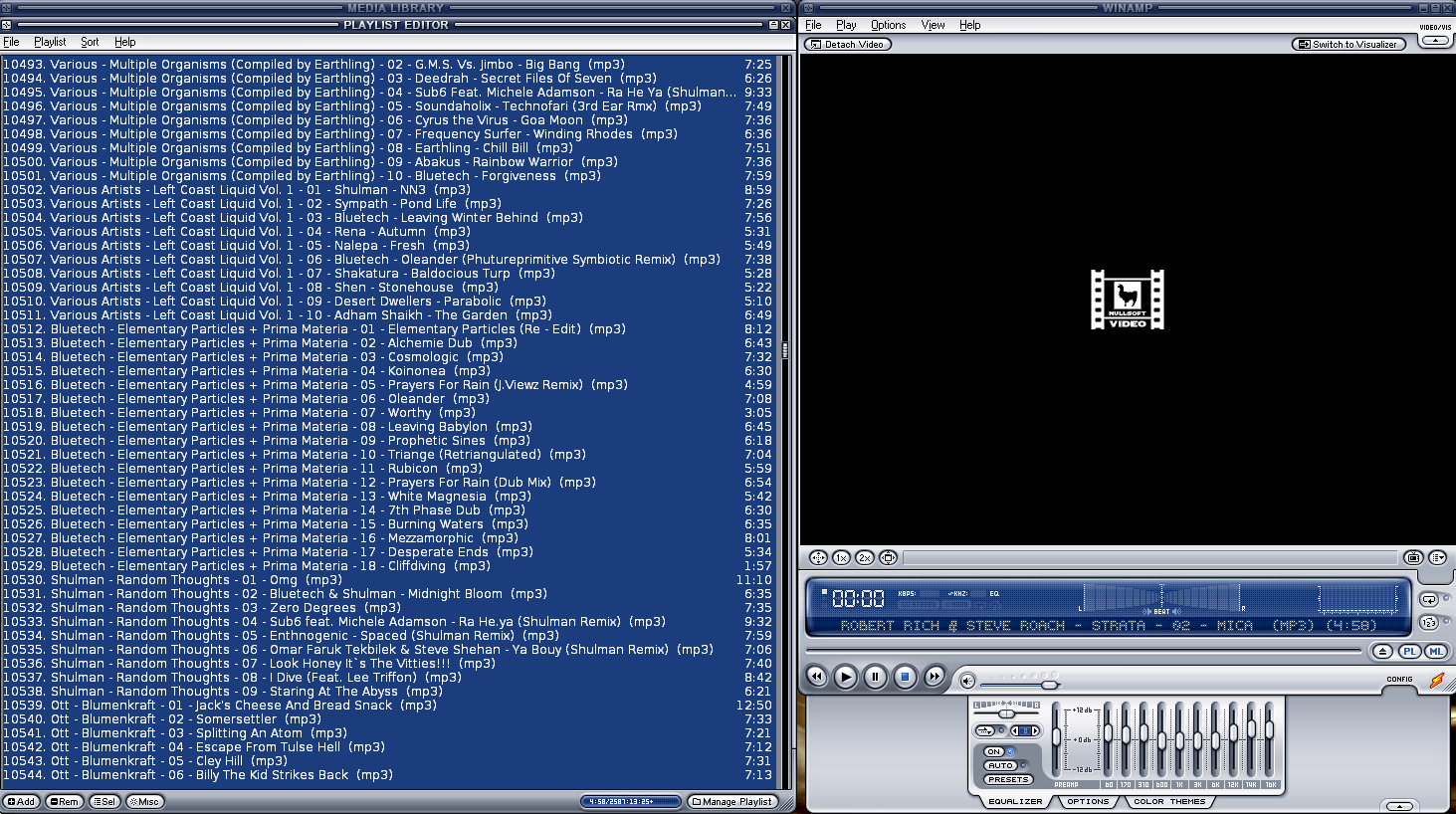Open Playlist Editor Help menu
The width and height of the screenshot is (1456, 814).
124,42
